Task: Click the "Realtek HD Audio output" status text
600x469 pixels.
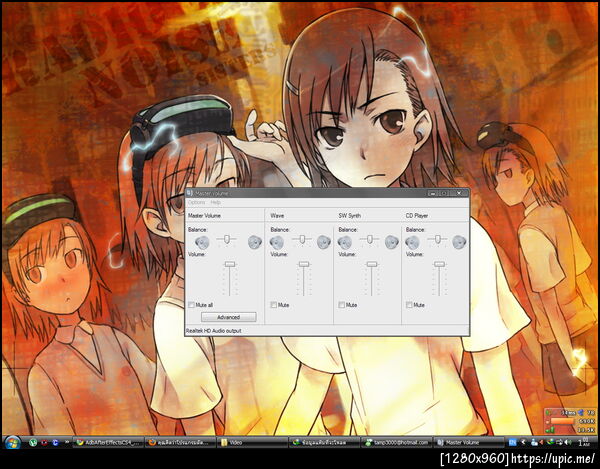Action: click(x=214, y=331)
